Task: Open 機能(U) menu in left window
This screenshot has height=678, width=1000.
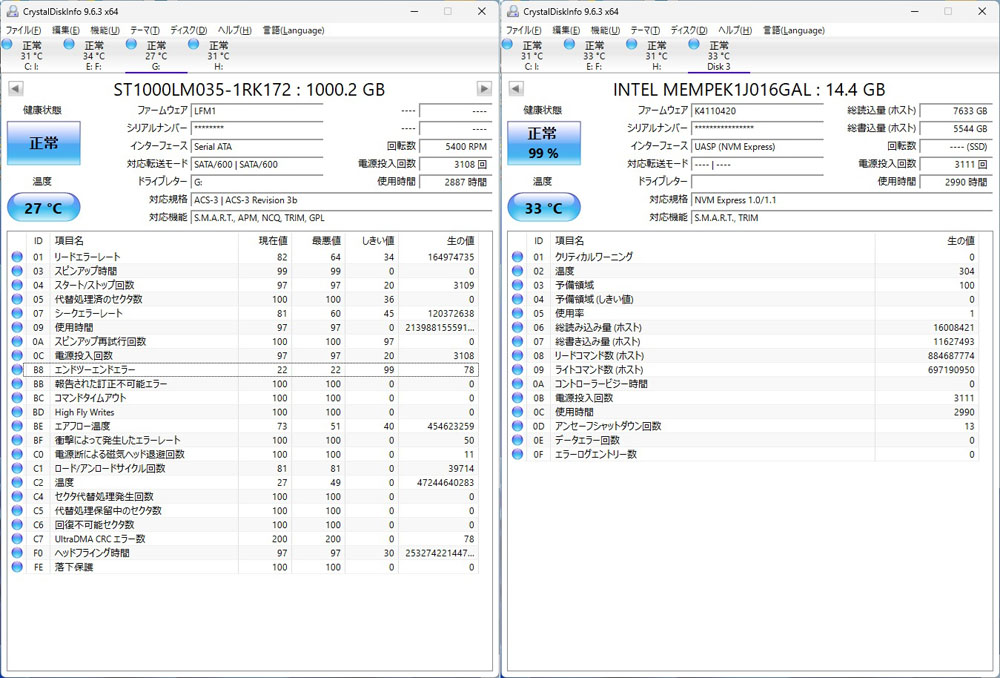Action: click(105, 30)
